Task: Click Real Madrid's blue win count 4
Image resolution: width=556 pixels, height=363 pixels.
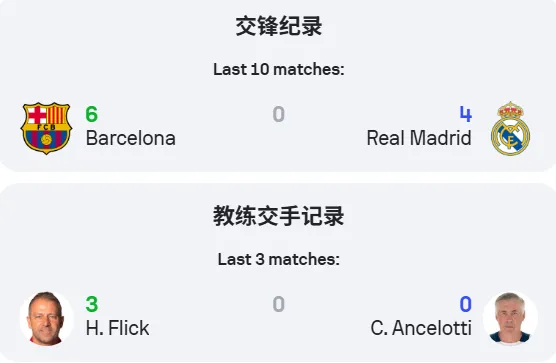Action: 466,114
